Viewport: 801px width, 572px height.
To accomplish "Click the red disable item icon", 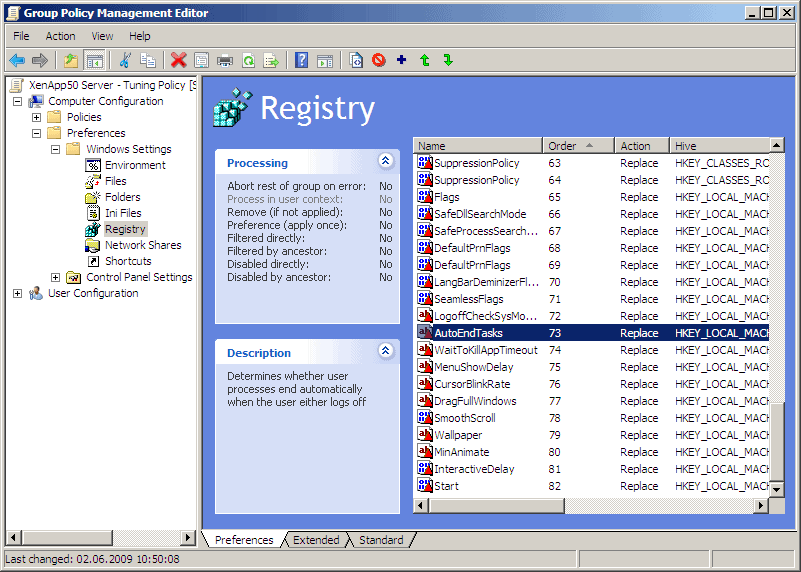I will tap(379, 61).
